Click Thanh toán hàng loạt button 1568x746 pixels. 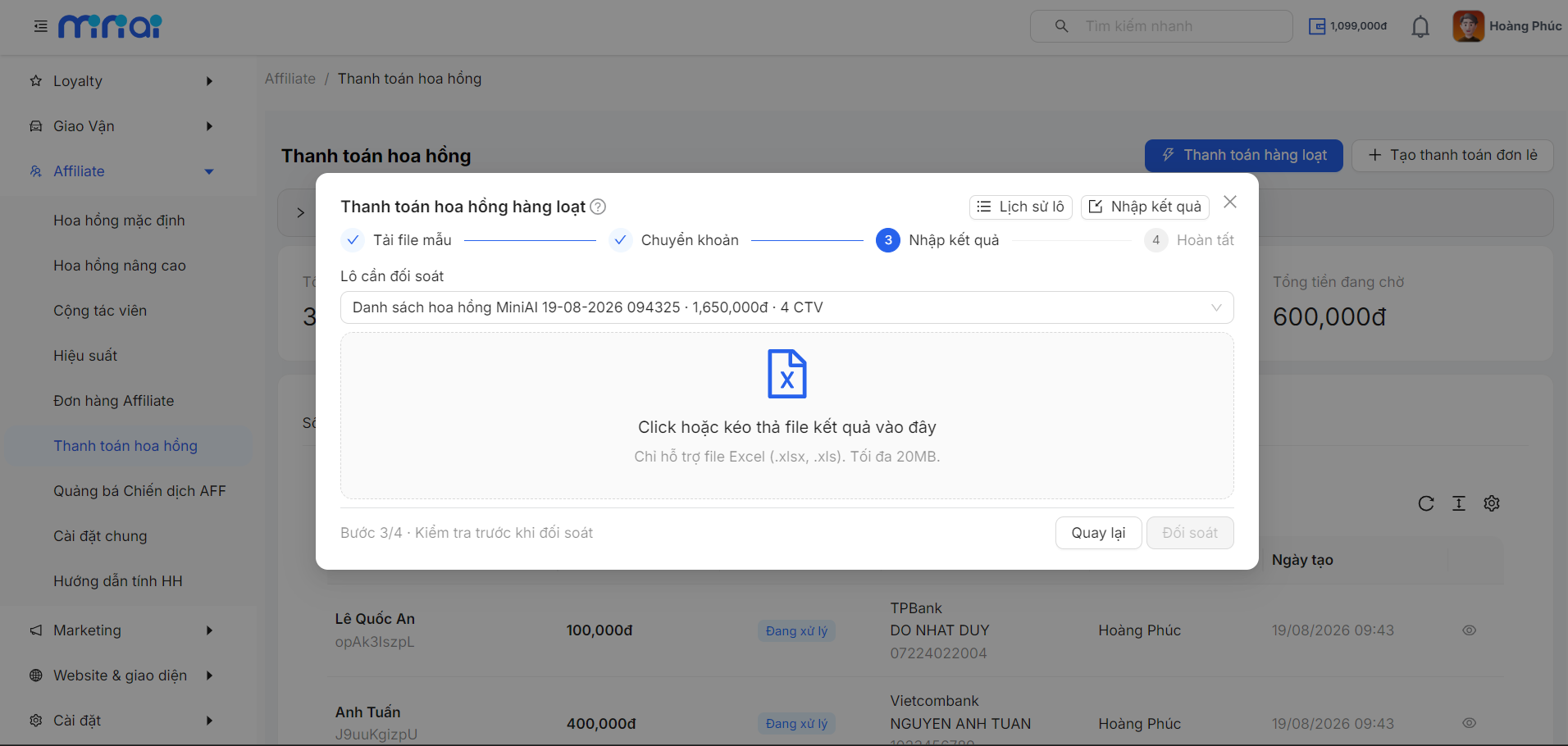tap(1243, 156)
